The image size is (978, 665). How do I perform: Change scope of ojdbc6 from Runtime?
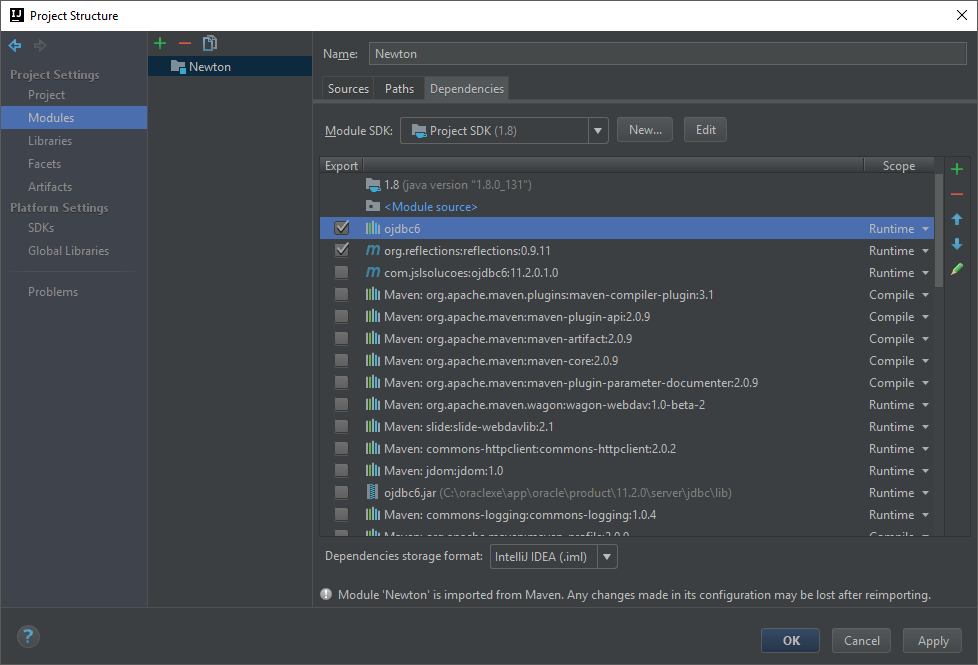click(x=899, y=229)
